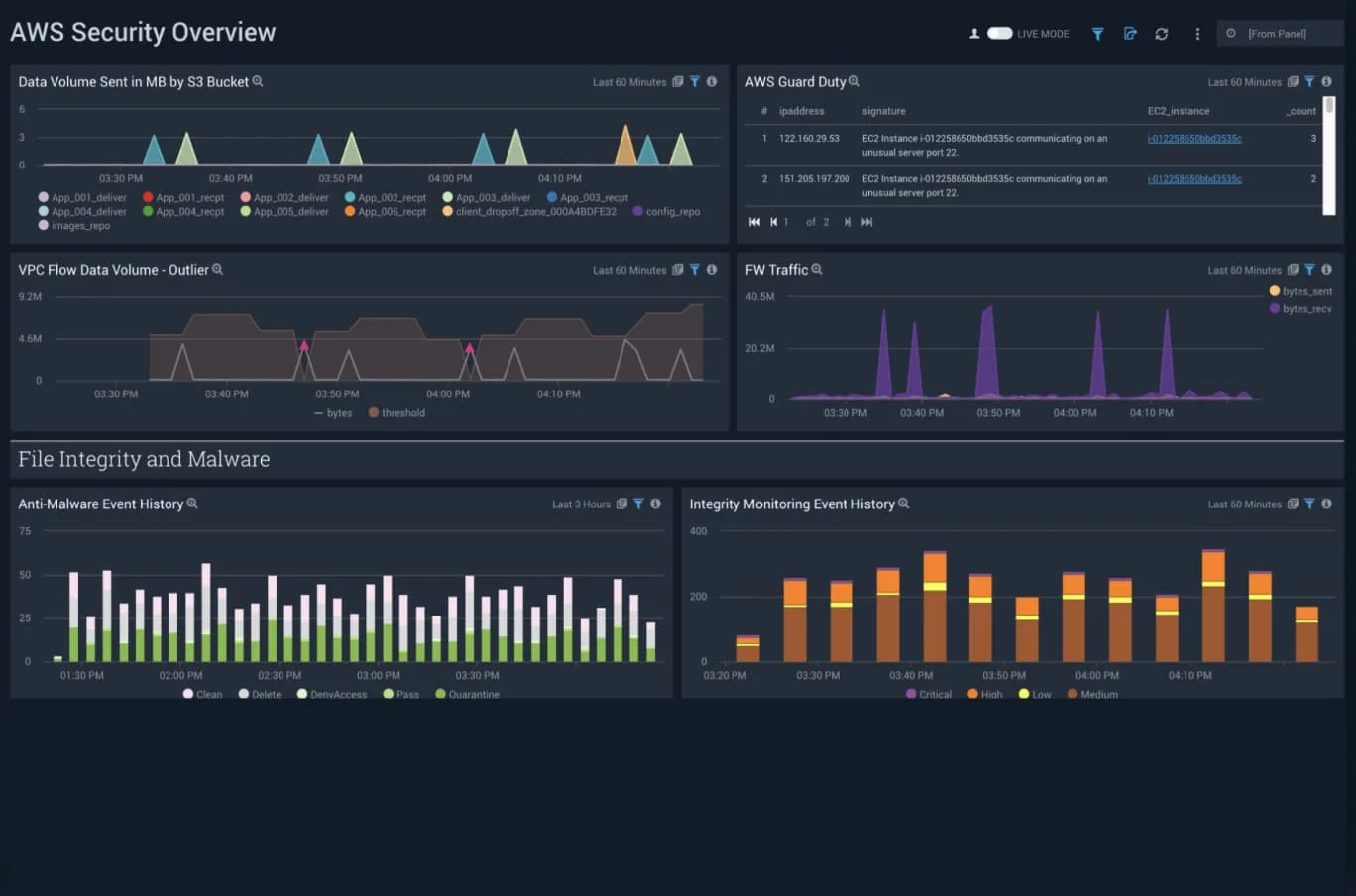Click filter icon on VPC Flow Data panel

click(694, 270)
